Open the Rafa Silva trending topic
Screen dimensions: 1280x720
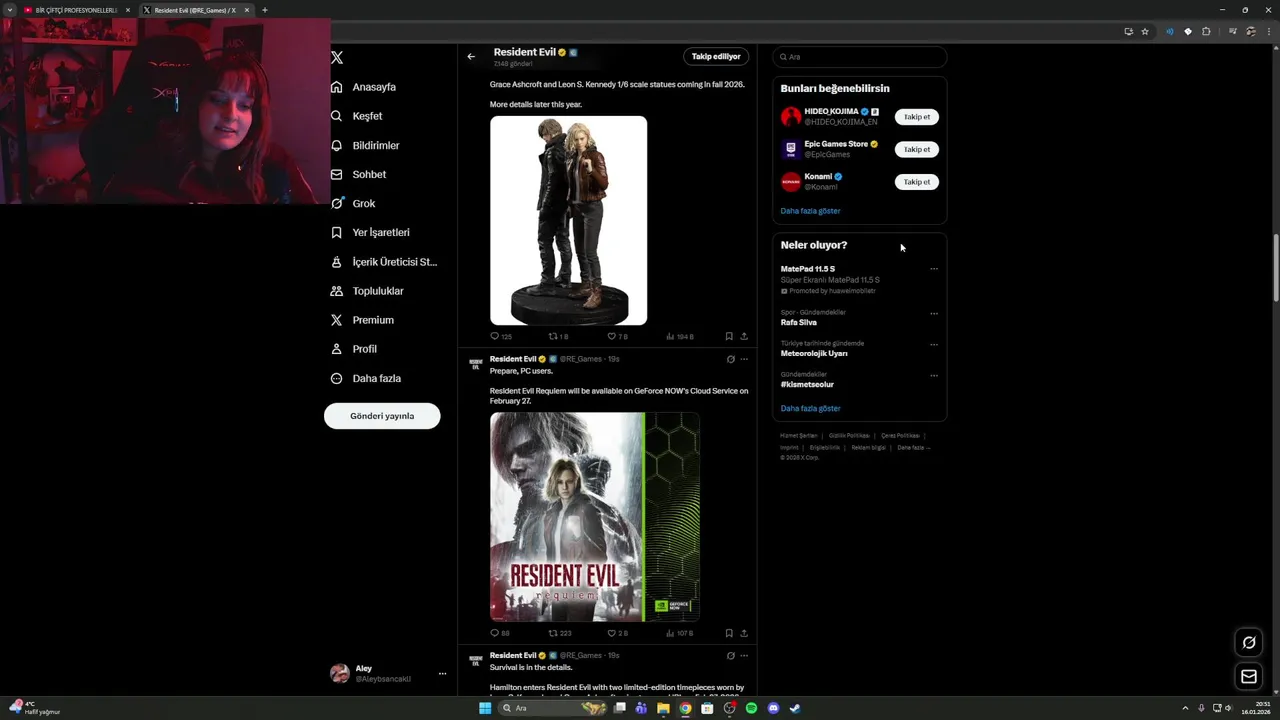click(798, 322)
